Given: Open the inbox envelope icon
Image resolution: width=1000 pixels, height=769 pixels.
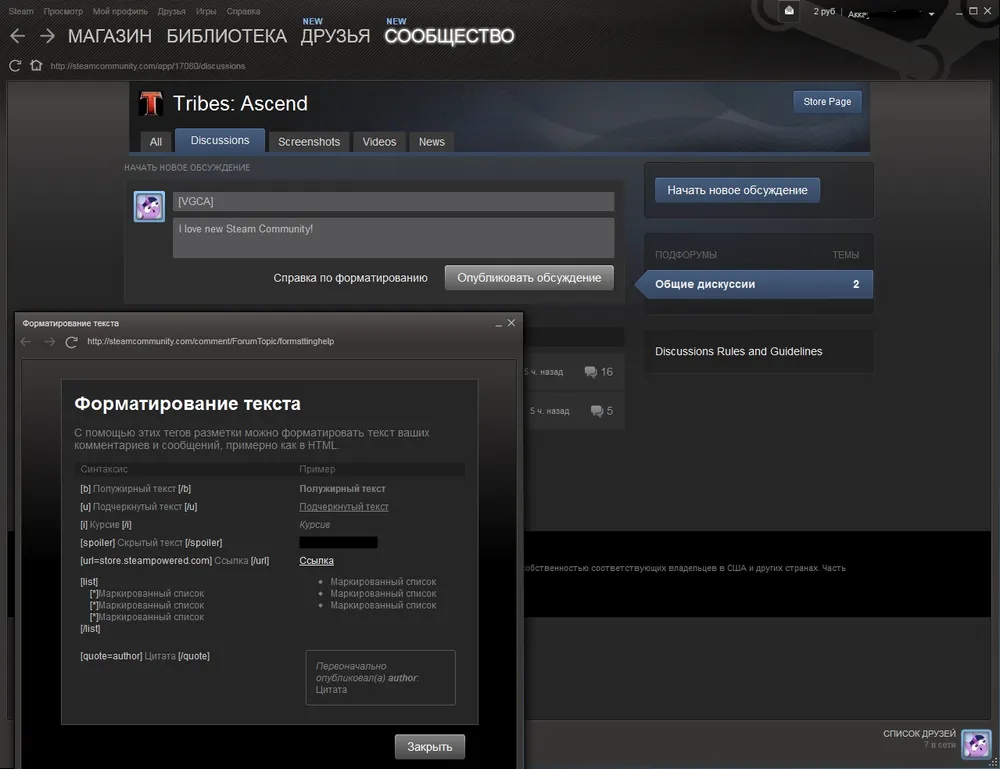Looking at the screenshot, I should pyautogui.click(x=790, y=11).
